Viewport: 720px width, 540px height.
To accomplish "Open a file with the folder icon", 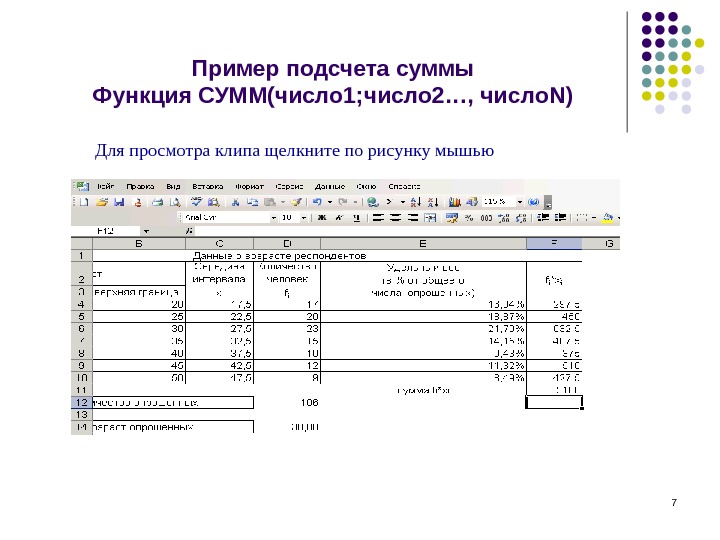I will [x=101, y=202].
